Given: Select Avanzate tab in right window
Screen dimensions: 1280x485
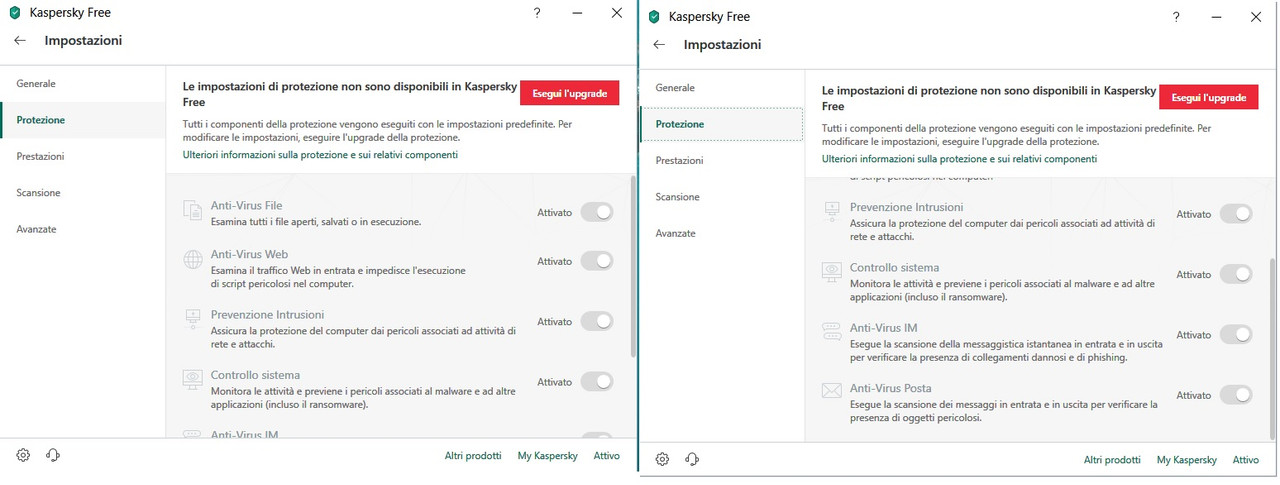Looking at the screenshot, I should (721, 233).
